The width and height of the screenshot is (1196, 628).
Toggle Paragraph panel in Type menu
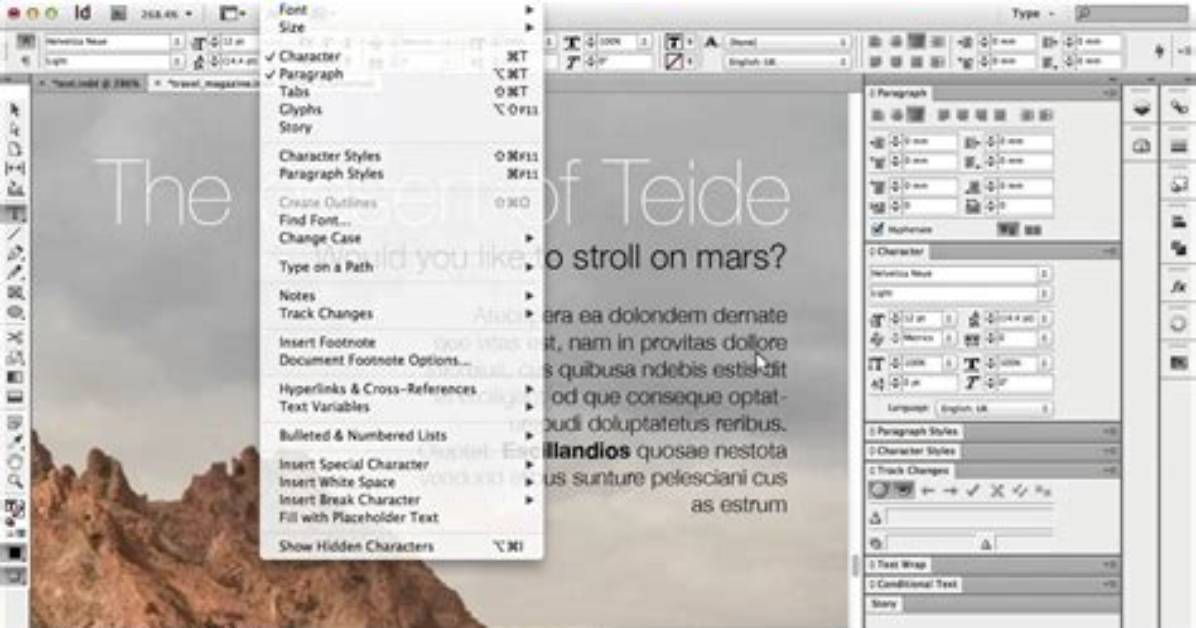click(310, 74)
